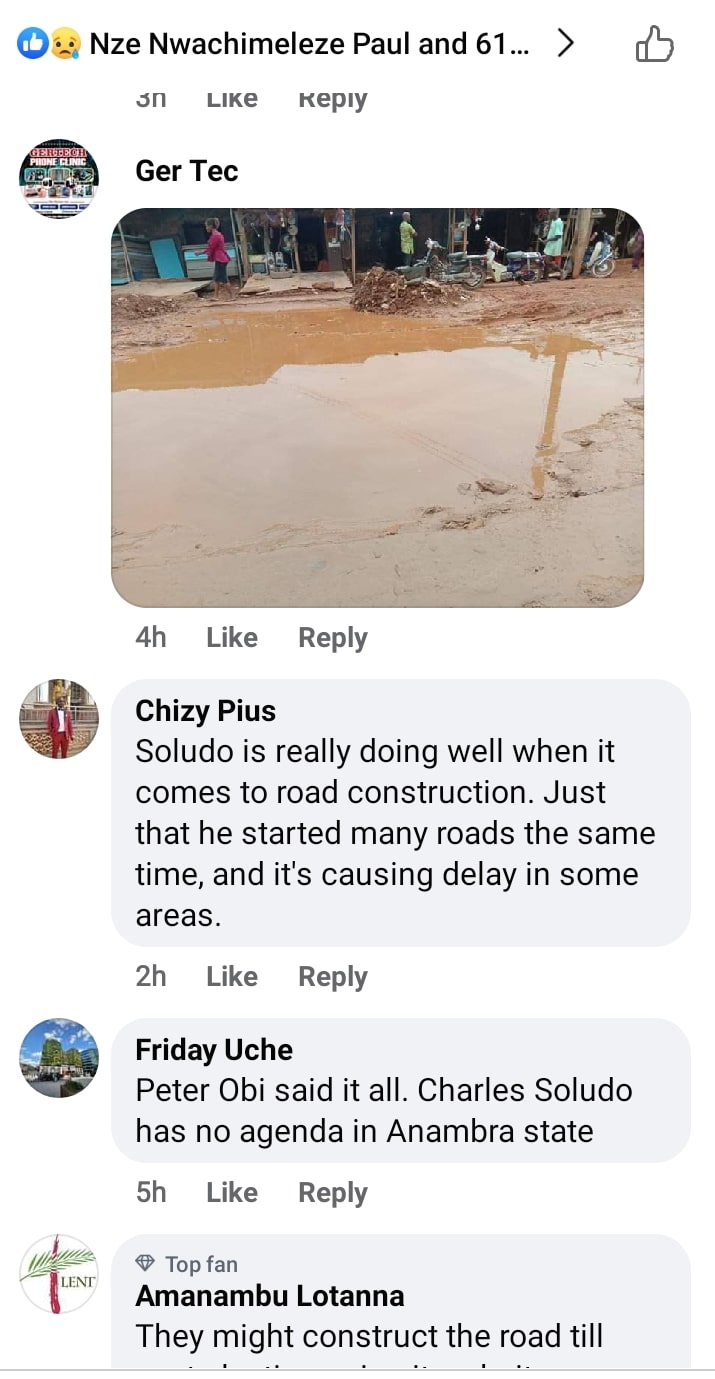Like Friday Uche's comment
Viewport: 715px width, 1379px height.
(232, 1192)
